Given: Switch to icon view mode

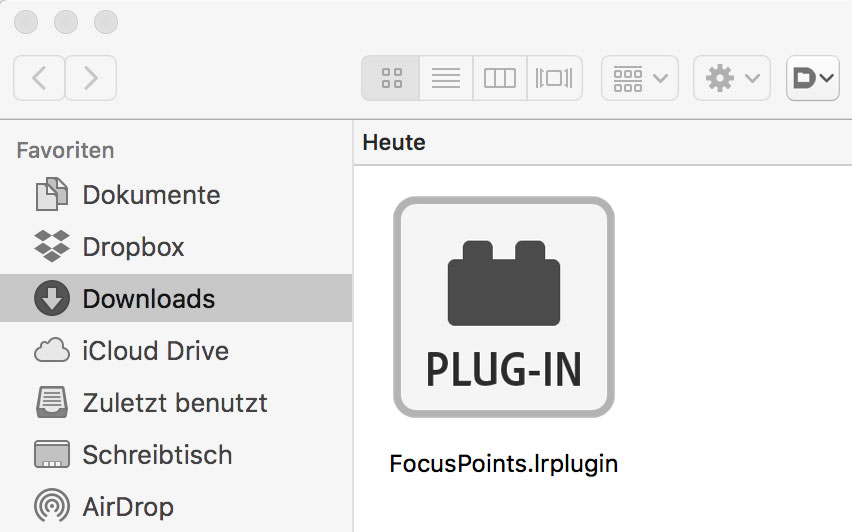Looking at the screenshot, I should pos(392,78).
